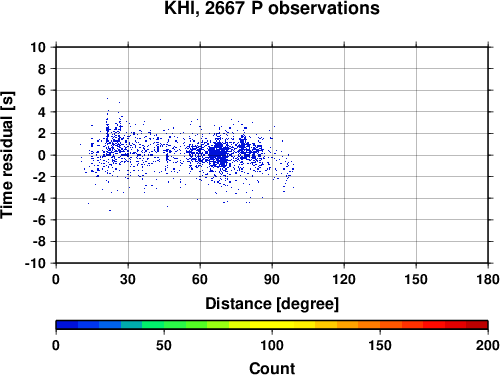500x375 pixels.
Task: Click y-axis tick label "-4"
Action: tap(39, 198)
